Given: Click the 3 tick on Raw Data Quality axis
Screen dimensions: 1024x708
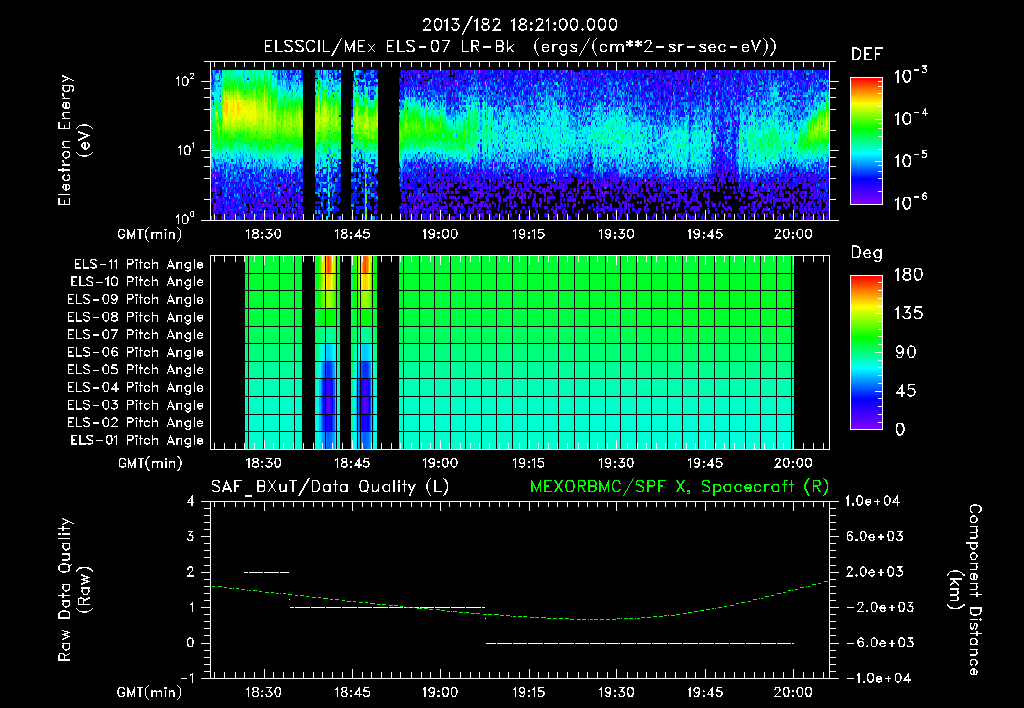Looking at the screenshot, I should point(190,537).
